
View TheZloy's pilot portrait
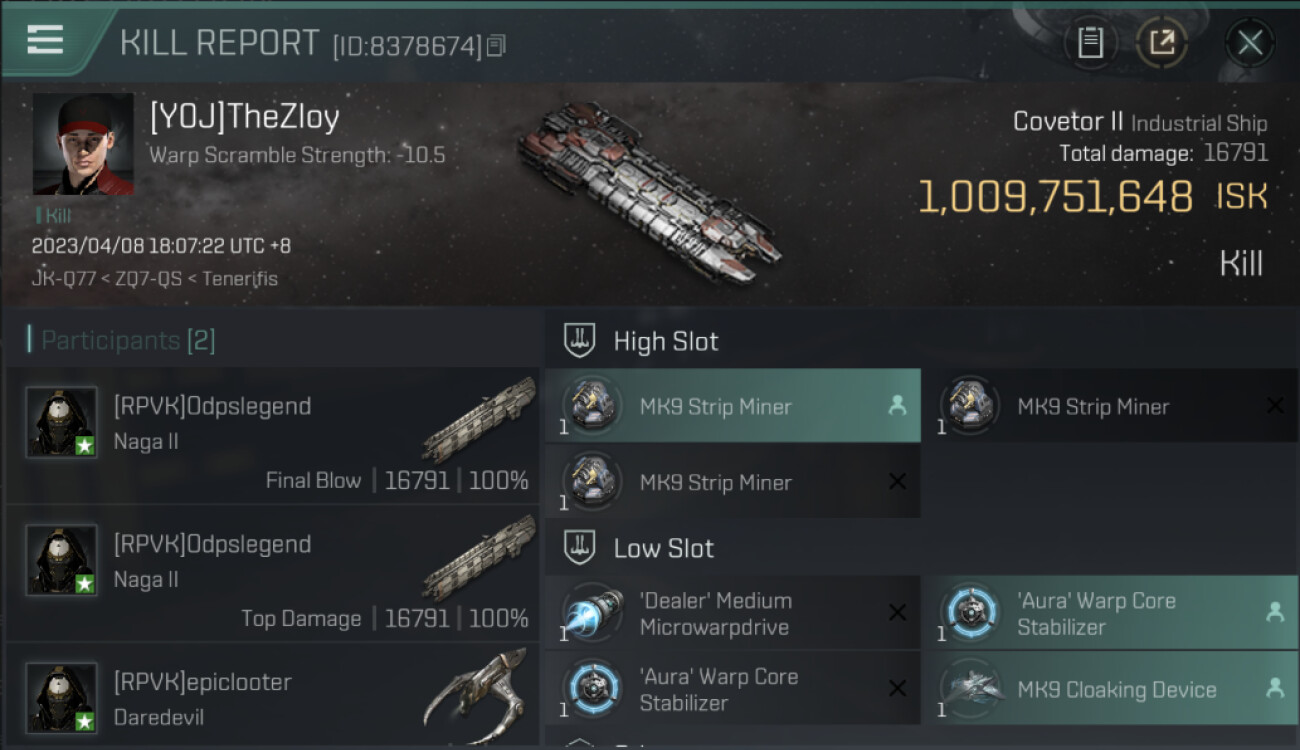tap(83, 144)
